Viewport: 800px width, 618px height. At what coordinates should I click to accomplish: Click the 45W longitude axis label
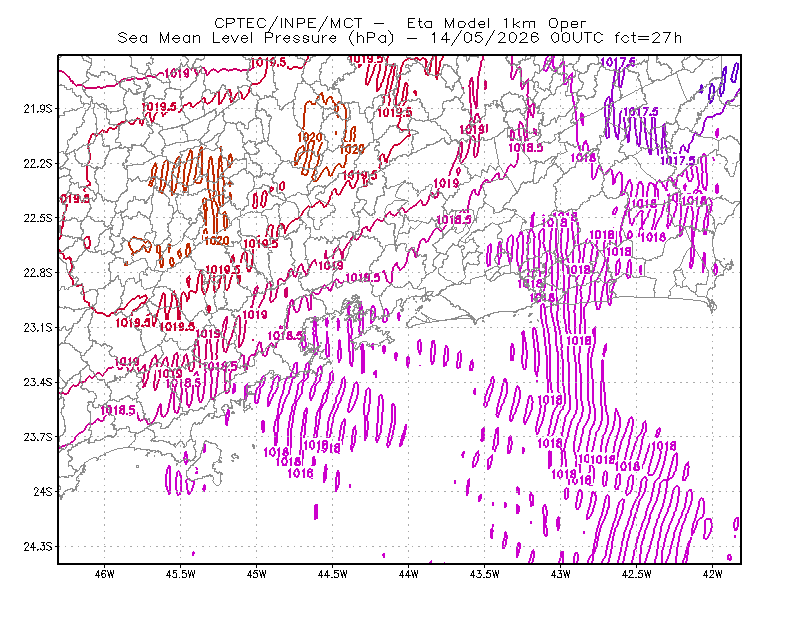(257, 574)
